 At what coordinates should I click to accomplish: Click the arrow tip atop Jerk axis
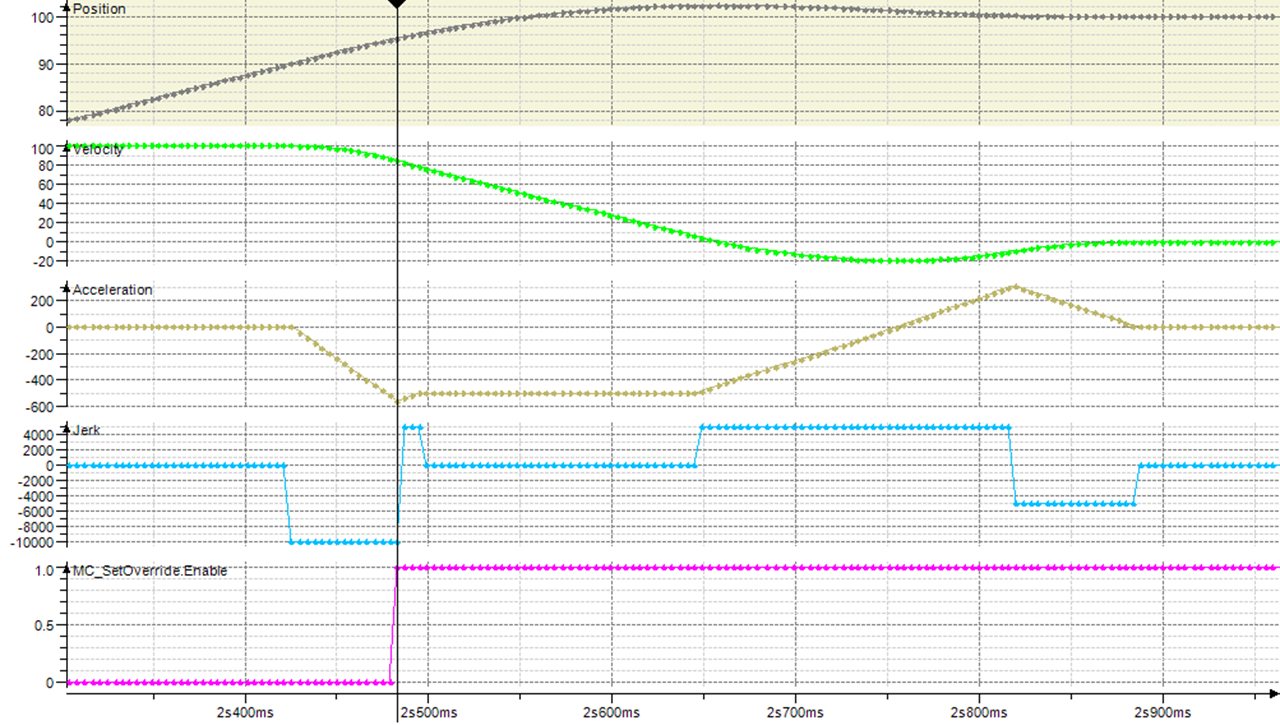(x=66, y=429)
